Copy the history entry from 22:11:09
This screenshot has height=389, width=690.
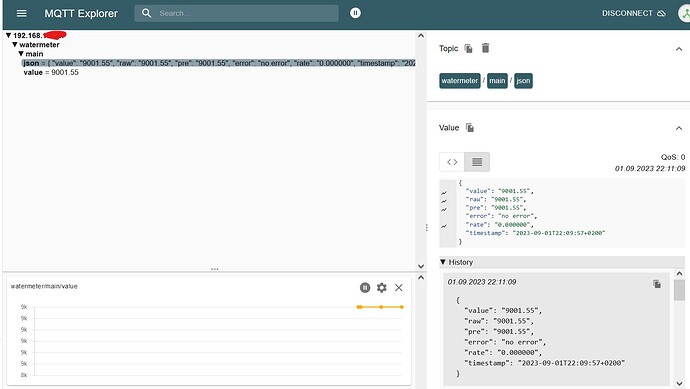coord(657,284)
